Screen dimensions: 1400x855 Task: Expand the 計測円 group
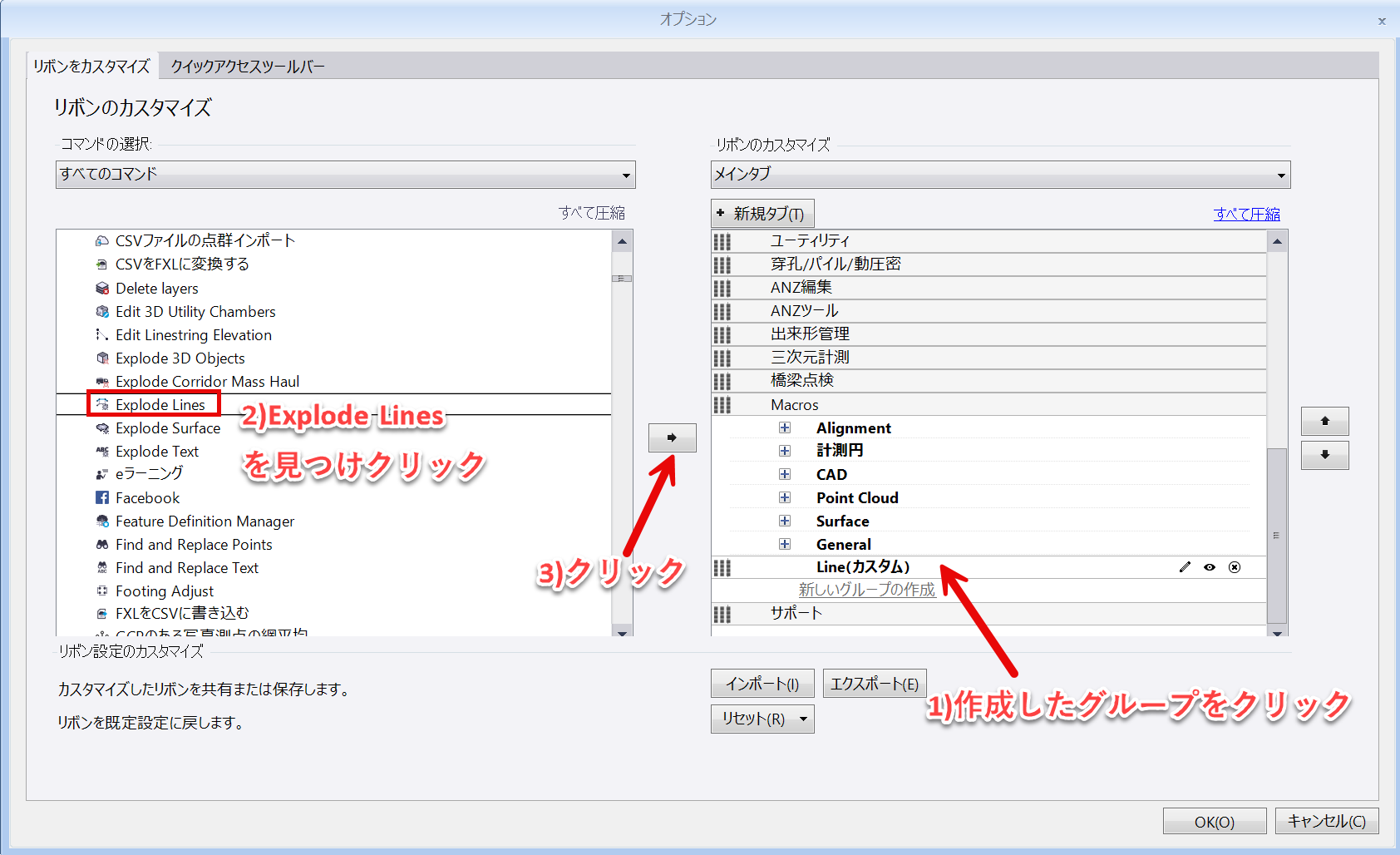point(785,451)
